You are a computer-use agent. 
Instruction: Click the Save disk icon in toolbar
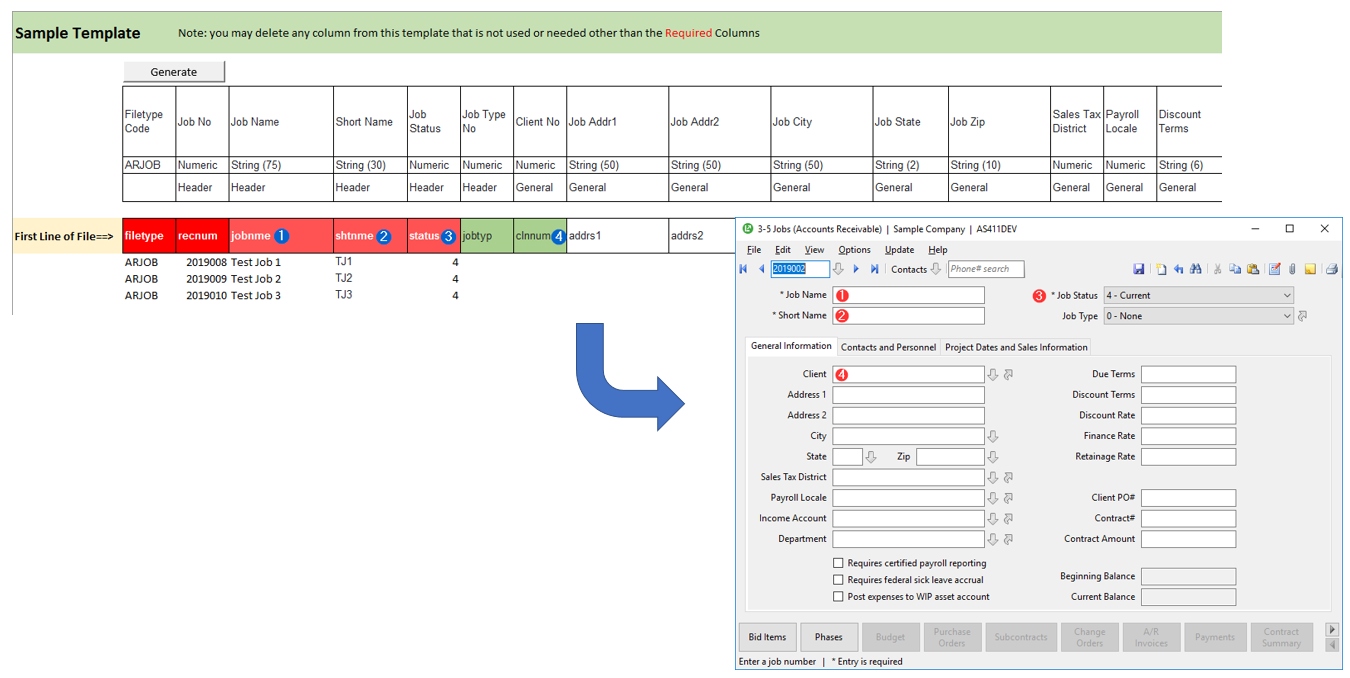[x=1138, y=269]
